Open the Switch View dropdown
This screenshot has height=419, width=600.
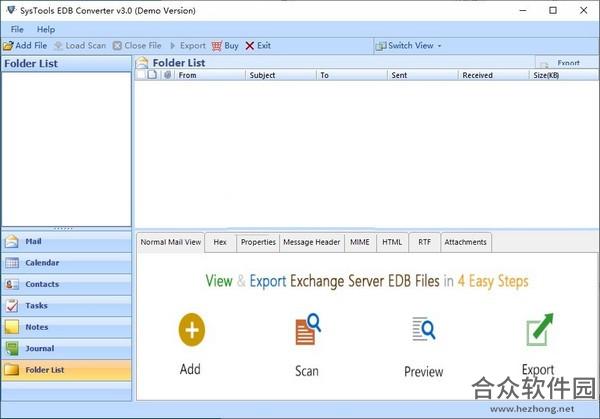coord(409,46)
